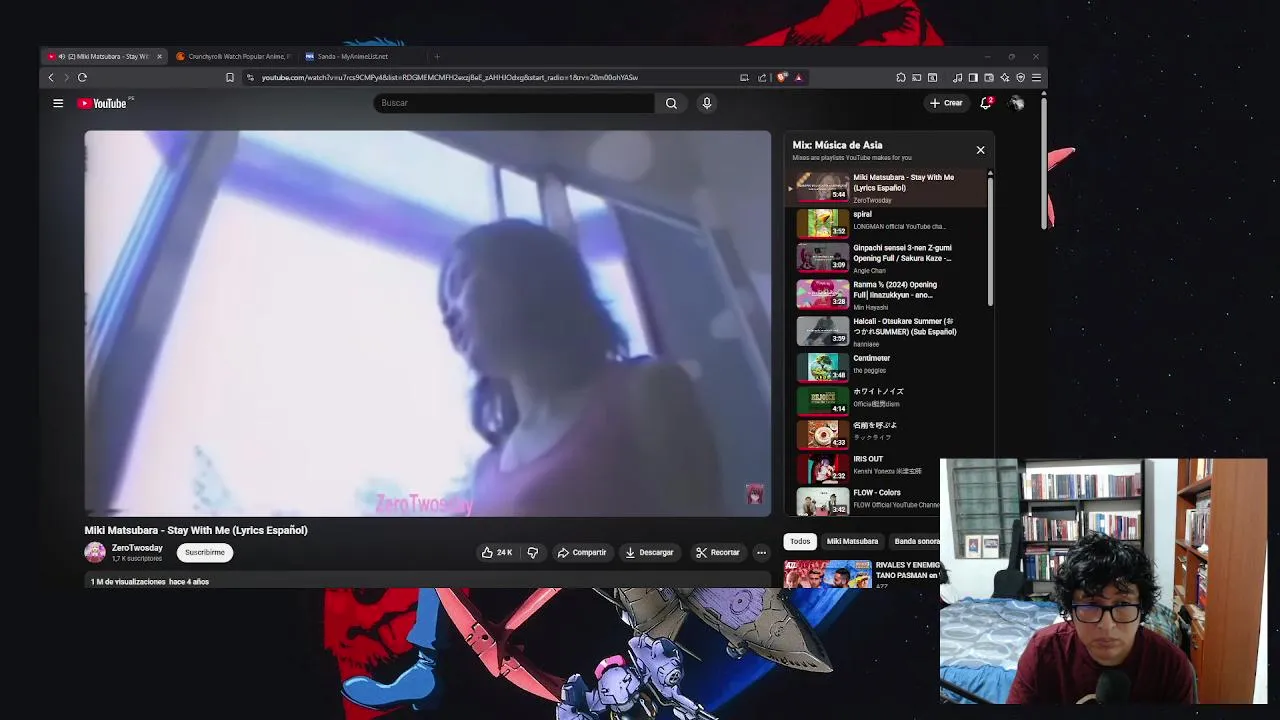Click the video player to pause

tap(428, 323)
